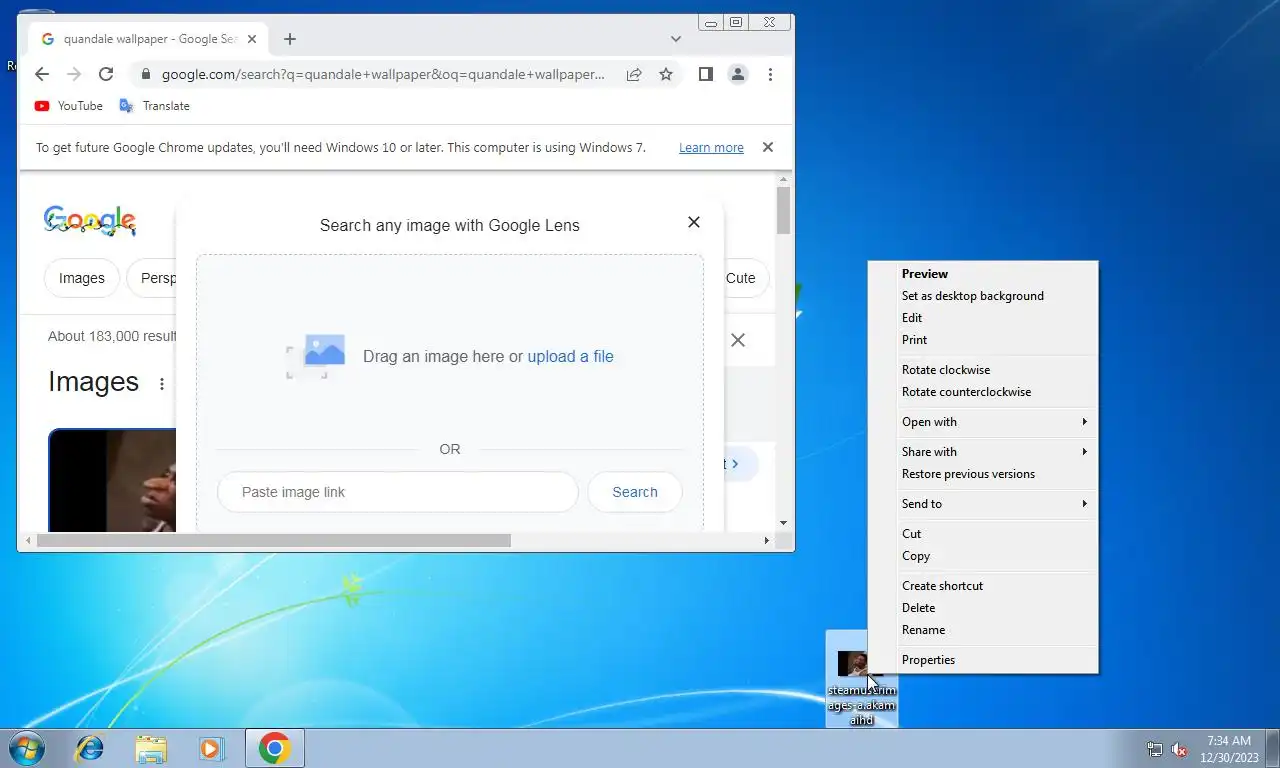The image size is (1280, 768).
Task: Click scroll down arrow in Chrome
Action: [x=783, y=523]
